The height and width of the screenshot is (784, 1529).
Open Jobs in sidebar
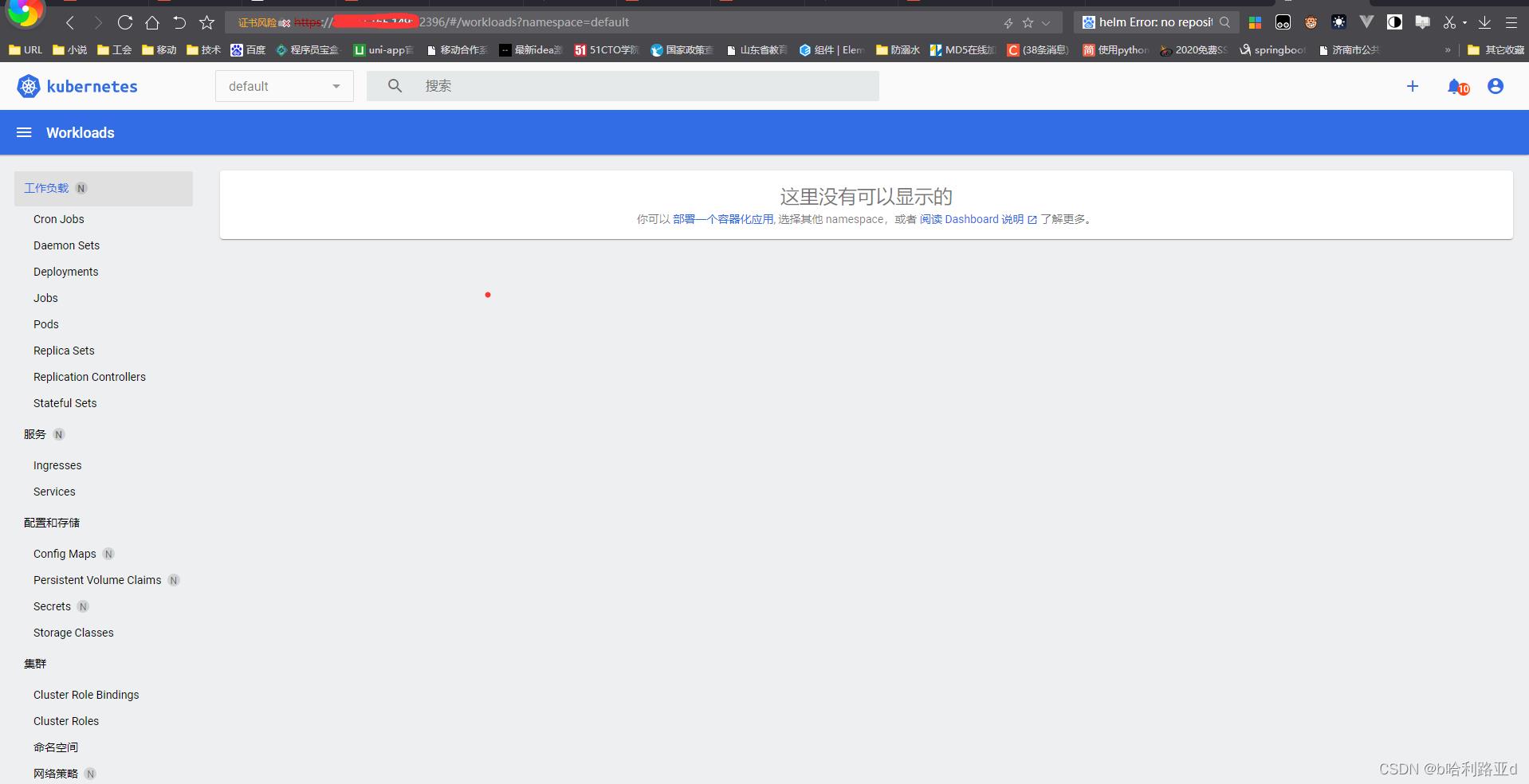pos(45,298)
